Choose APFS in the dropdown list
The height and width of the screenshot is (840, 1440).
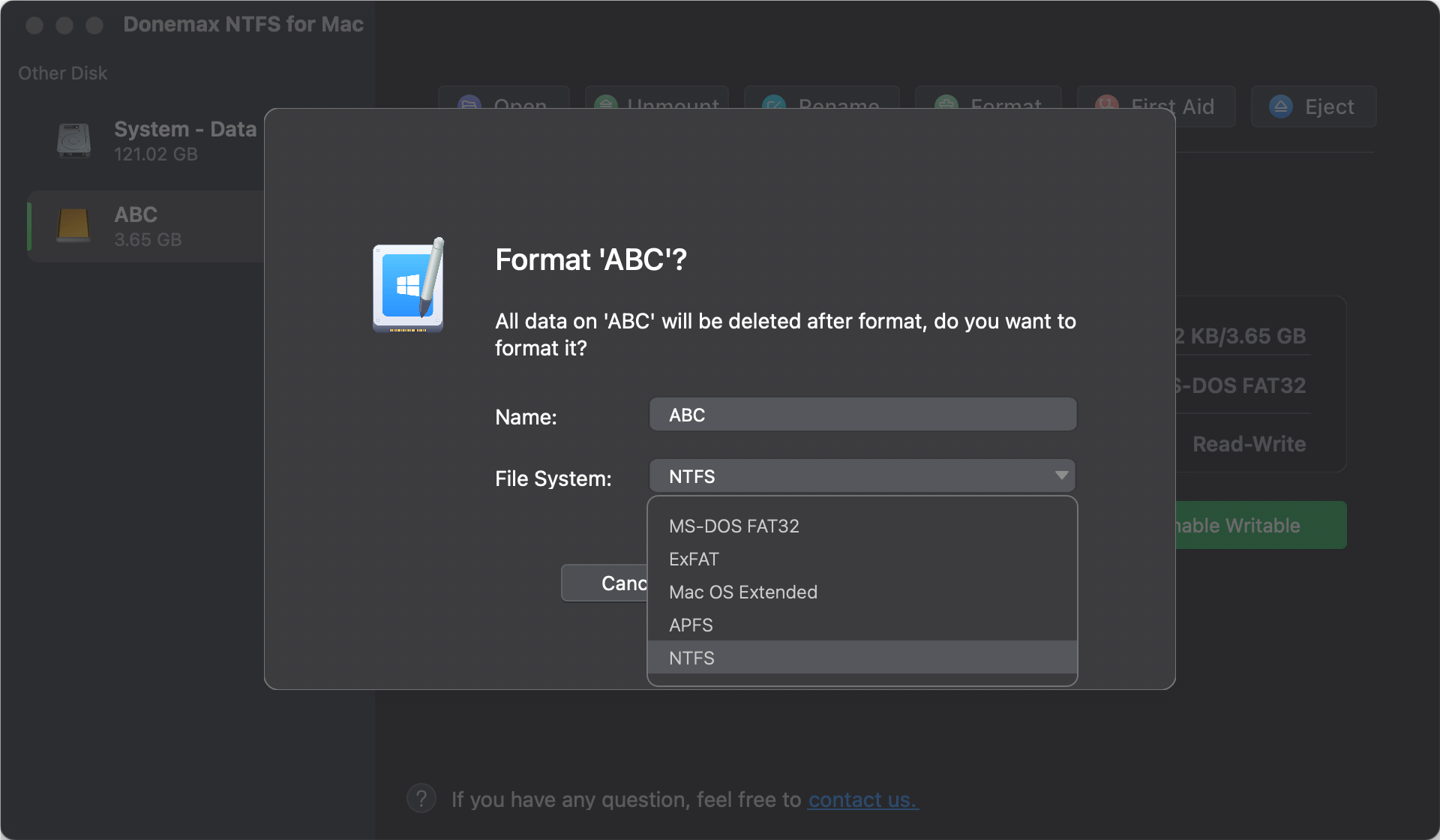690,625
